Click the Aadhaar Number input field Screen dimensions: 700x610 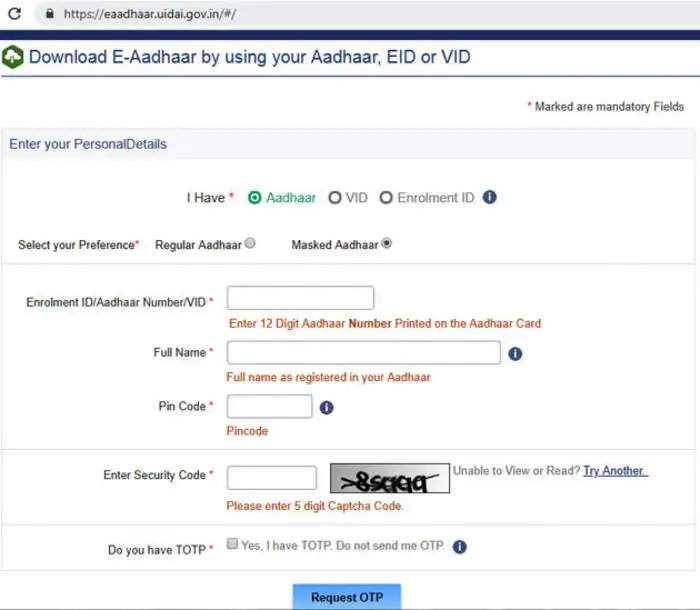[300, 298]
